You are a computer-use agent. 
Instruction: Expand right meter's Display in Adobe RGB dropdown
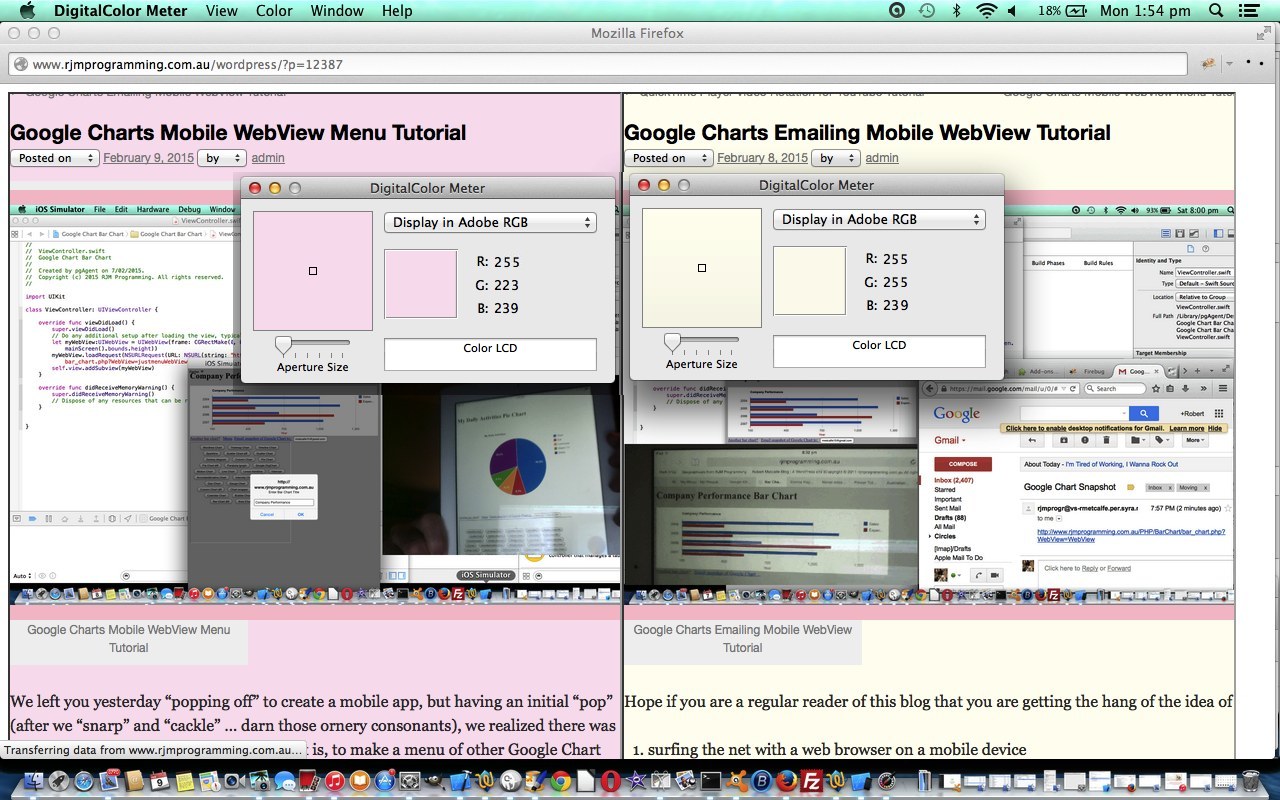pos(879,219)
